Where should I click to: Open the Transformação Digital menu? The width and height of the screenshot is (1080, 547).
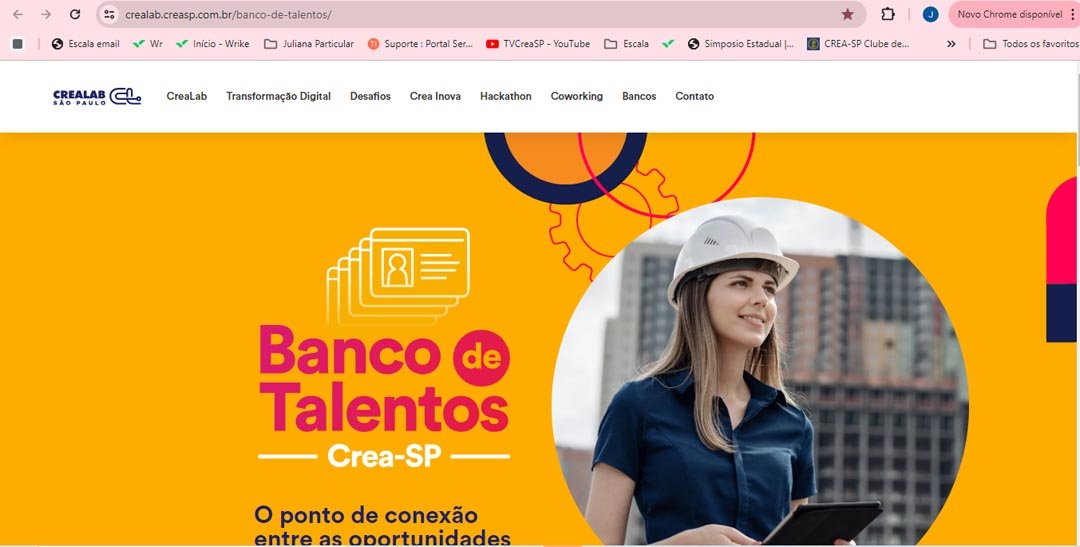pos(278,96)
